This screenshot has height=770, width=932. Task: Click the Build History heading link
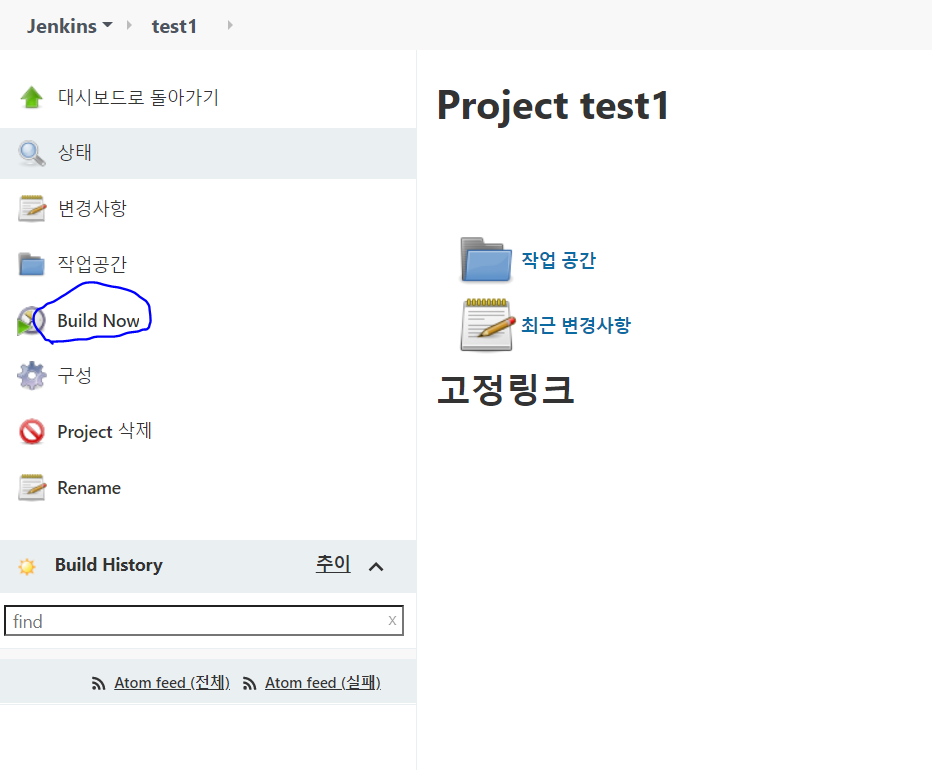pyautogui.click(x=109, y=565)
